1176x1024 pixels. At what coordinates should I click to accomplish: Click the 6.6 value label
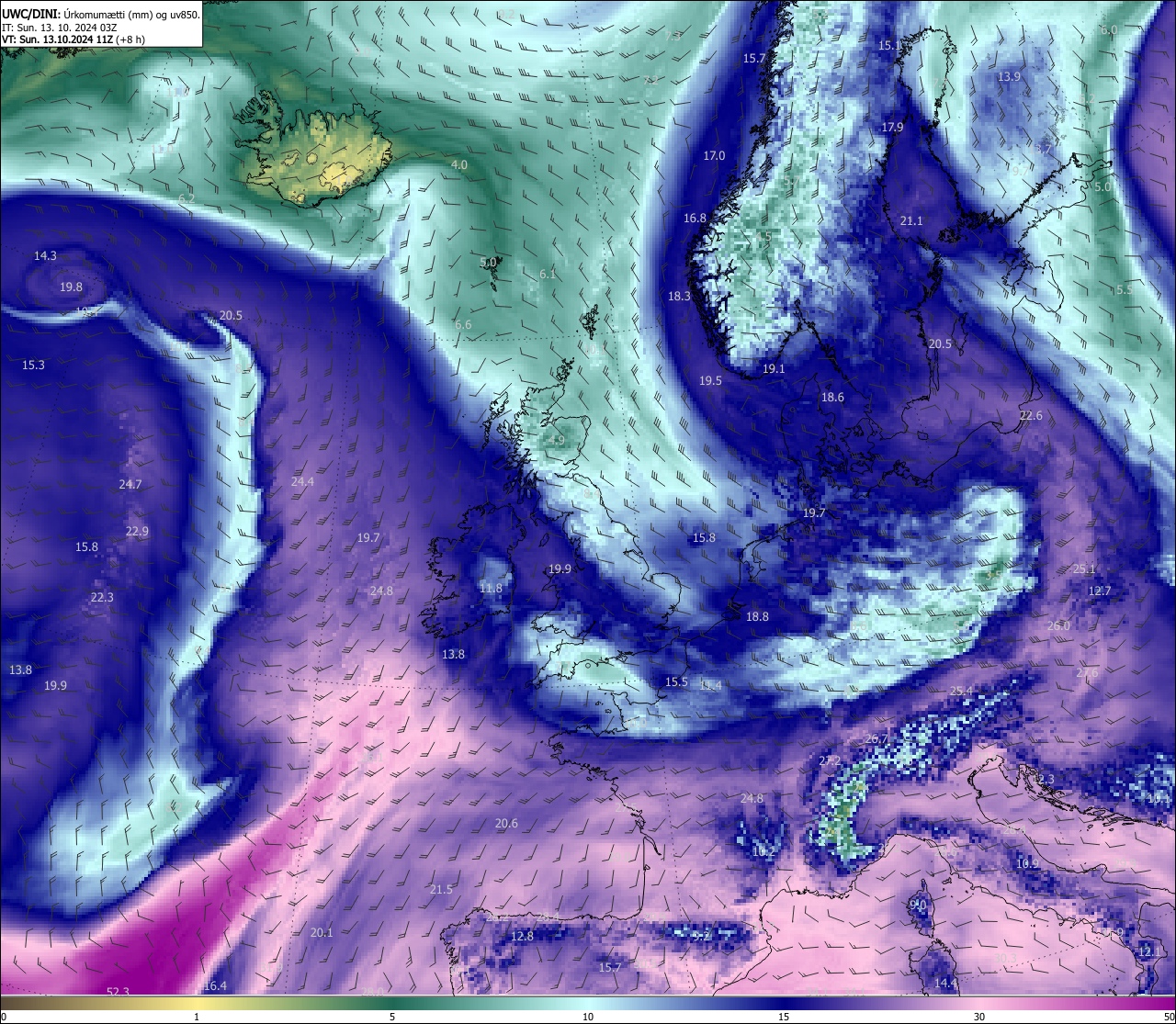(463, 325)
